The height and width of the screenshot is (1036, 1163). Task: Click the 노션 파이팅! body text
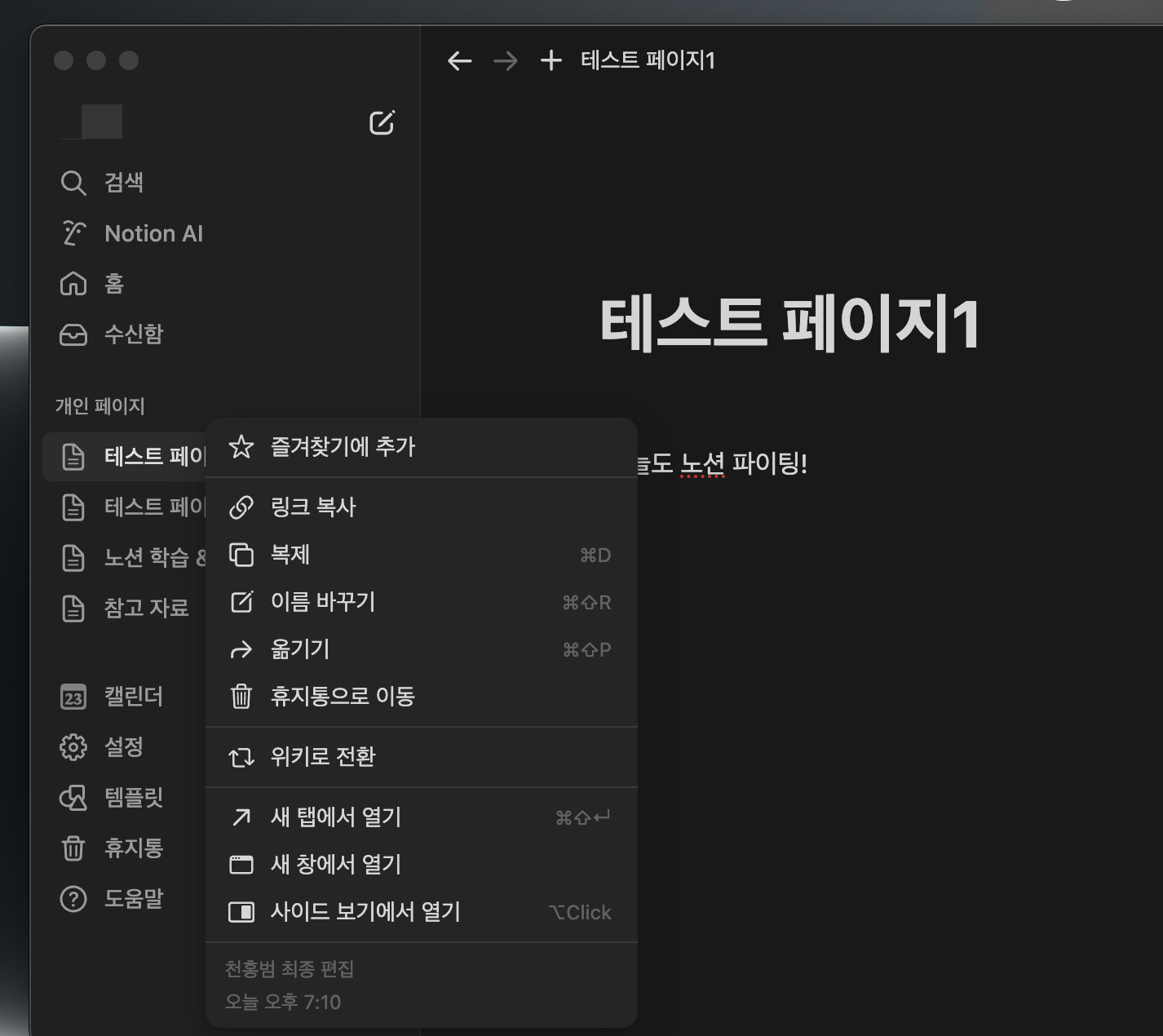coord(744,464)
